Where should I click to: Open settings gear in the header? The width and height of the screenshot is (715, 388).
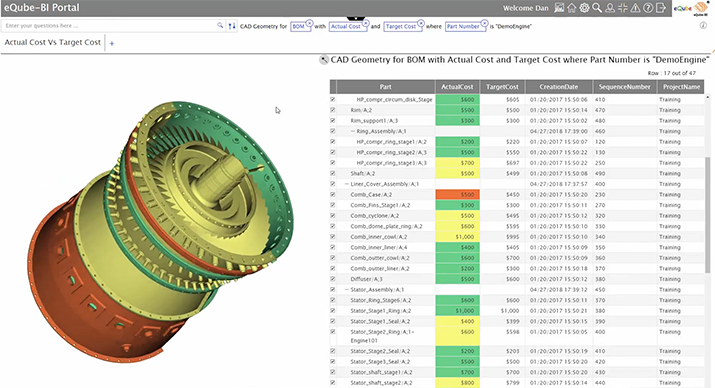[x=584, y=8]
